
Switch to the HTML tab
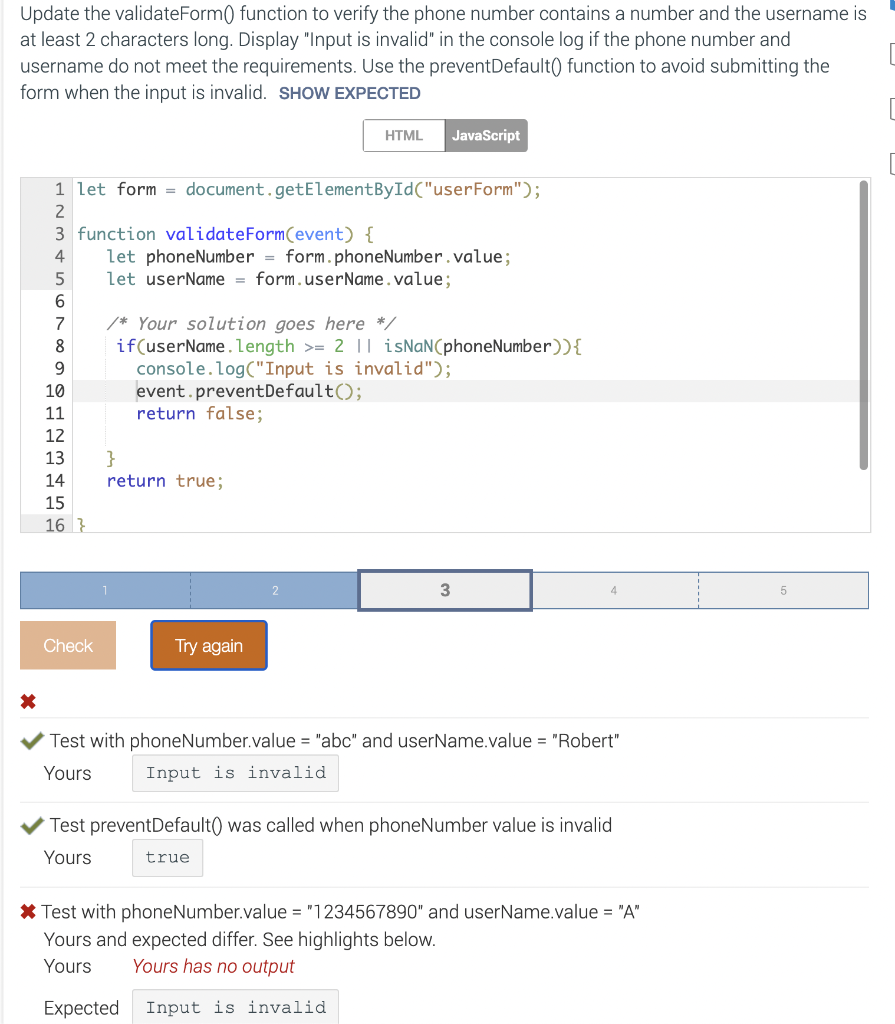tap(403, 134)
